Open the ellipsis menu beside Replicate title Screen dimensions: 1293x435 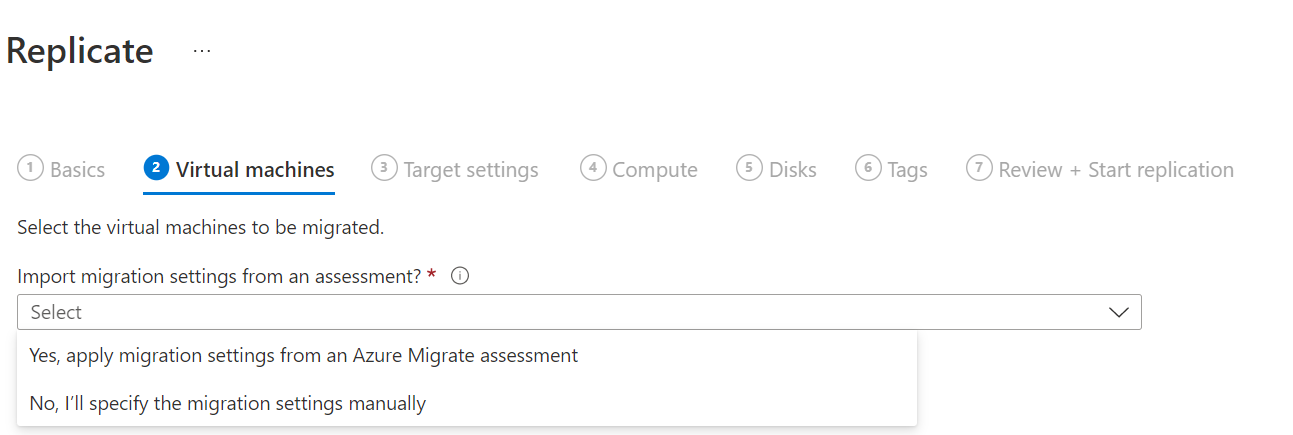[x=202, y=51]
